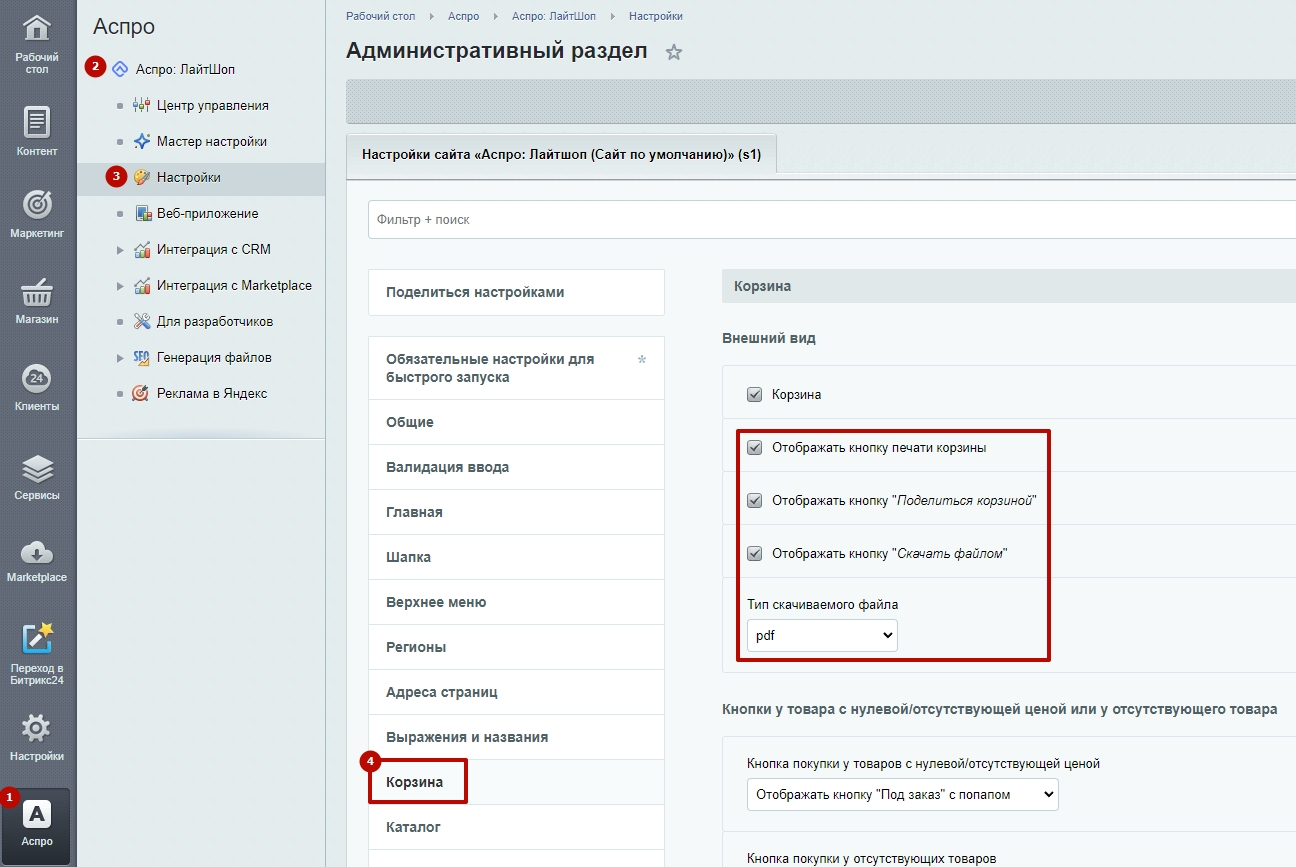
Task: Click the Интеграция с Marketplace chart icon
Action: tap(142, 285)
